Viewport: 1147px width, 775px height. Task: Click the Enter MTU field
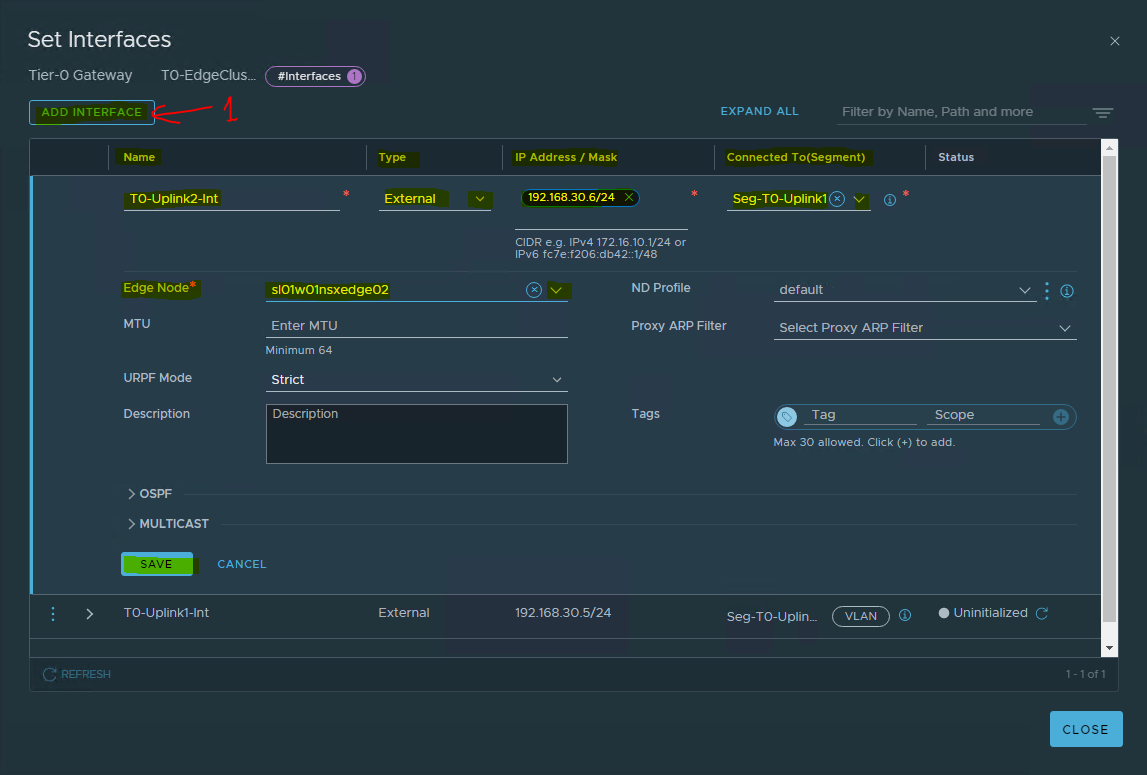click(416, 326)
